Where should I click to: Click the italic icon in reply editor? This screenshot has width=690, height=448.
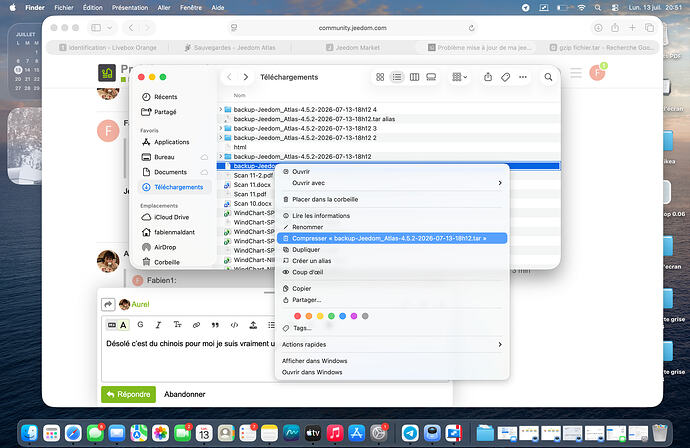pos(158,325)
